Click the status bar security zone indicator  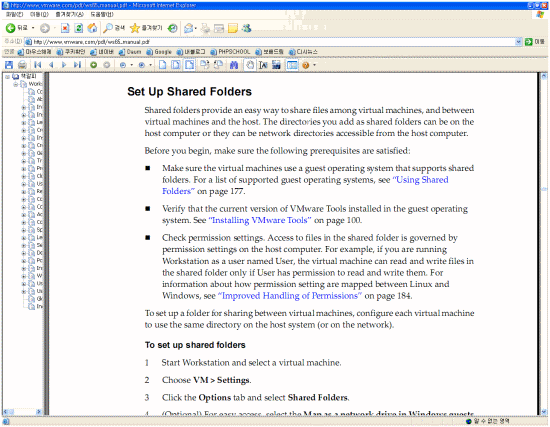488,421
